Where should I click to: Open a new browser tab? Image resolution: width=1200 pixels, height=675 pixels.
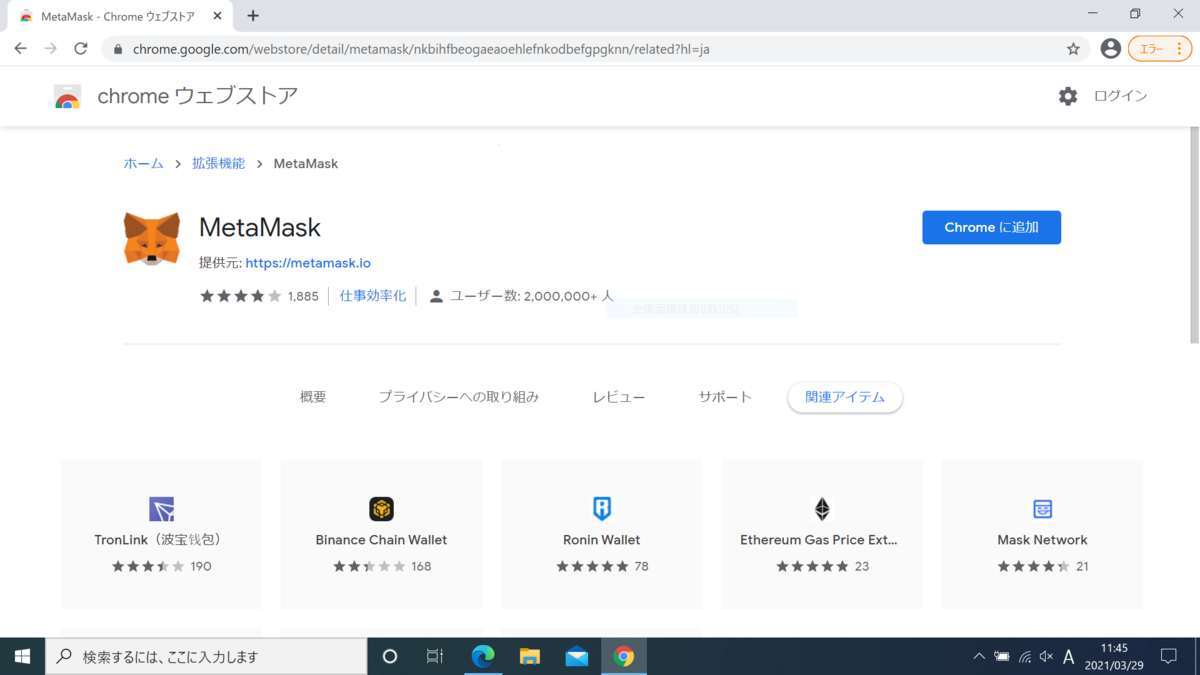coord(253,16)
